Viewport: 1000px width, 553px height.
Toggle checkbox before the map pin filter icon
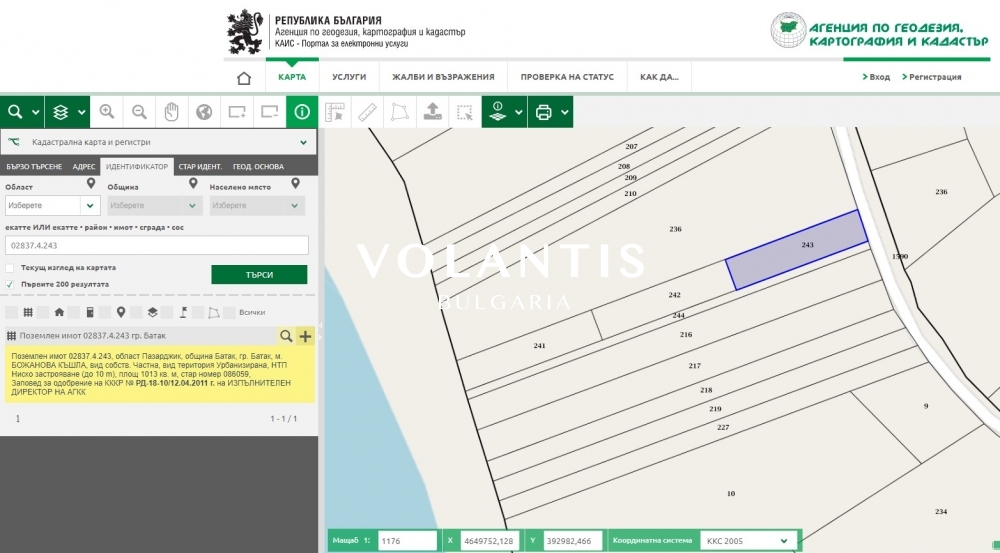pos(105,313)
